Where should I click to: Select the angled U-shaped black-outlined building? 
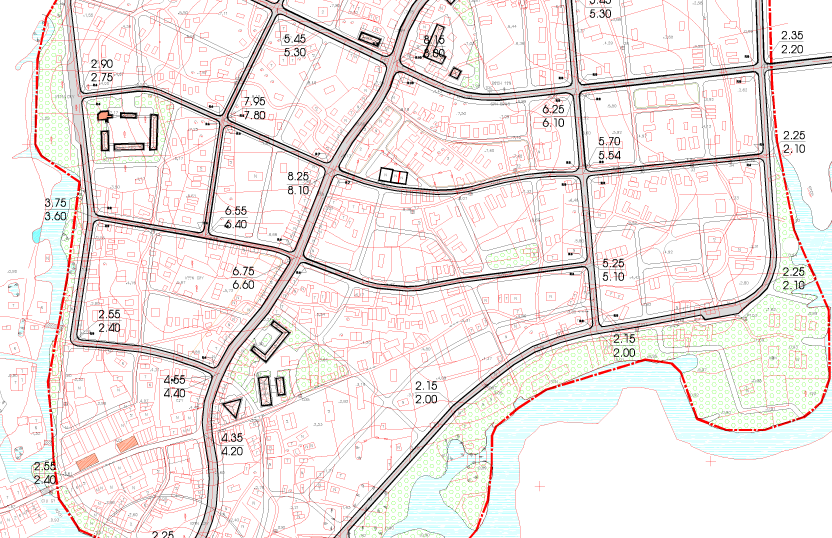(x=267, y=342)
